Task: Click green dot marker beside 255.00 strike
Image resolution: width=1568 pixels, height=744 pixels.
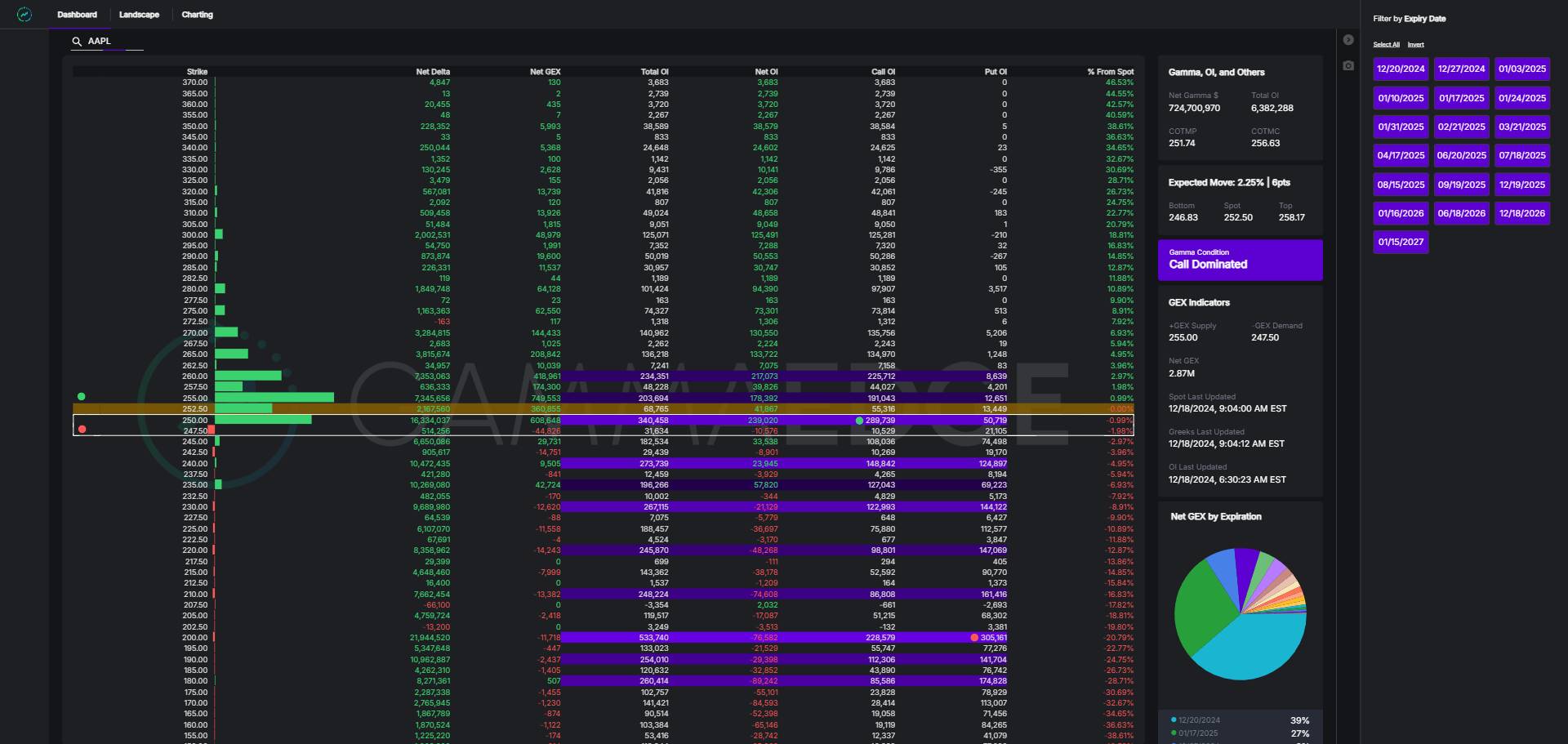Action: coord(81,397)
